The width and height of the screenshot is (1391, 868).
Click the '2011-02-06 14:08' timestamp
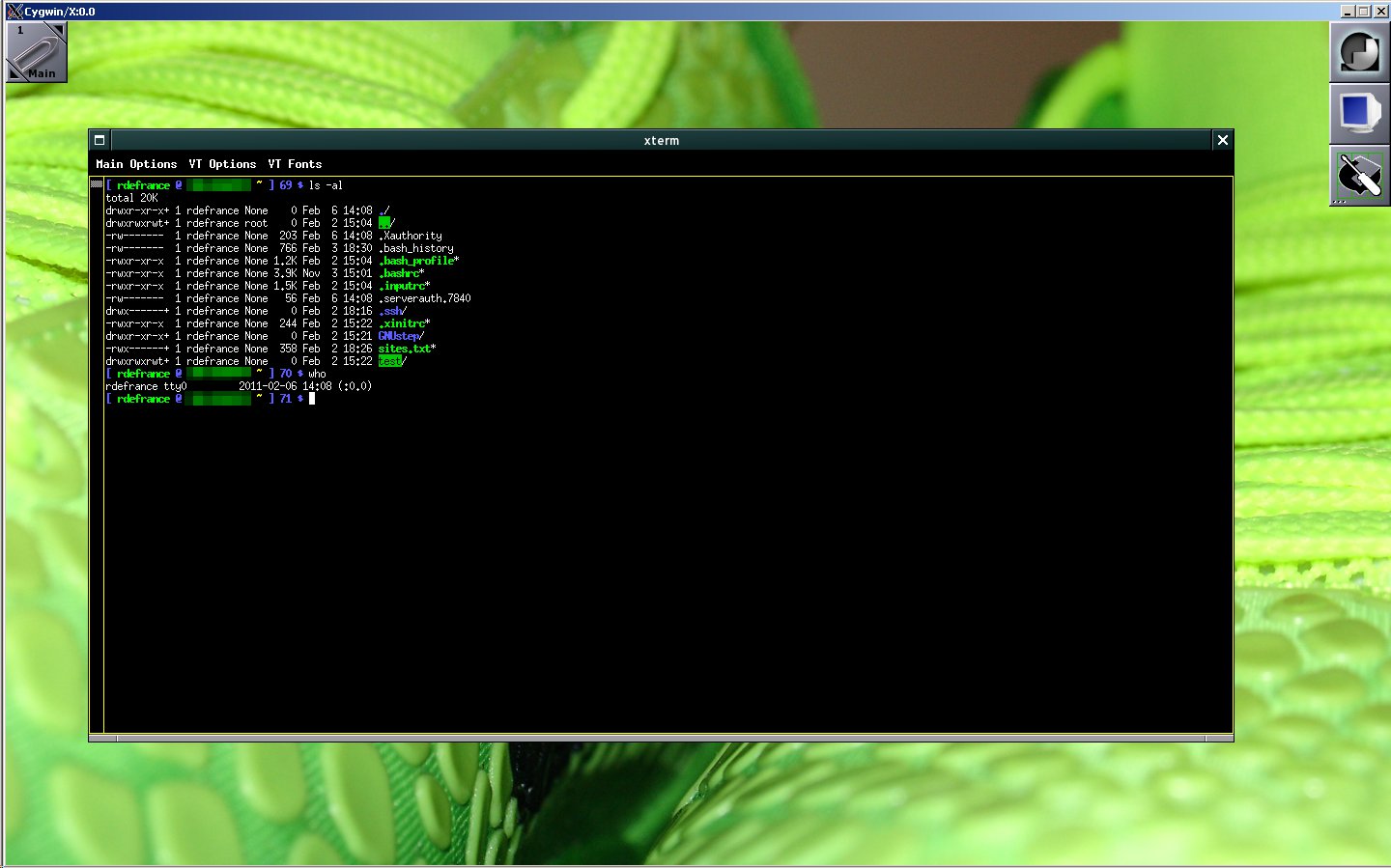(x=285, y=386)
